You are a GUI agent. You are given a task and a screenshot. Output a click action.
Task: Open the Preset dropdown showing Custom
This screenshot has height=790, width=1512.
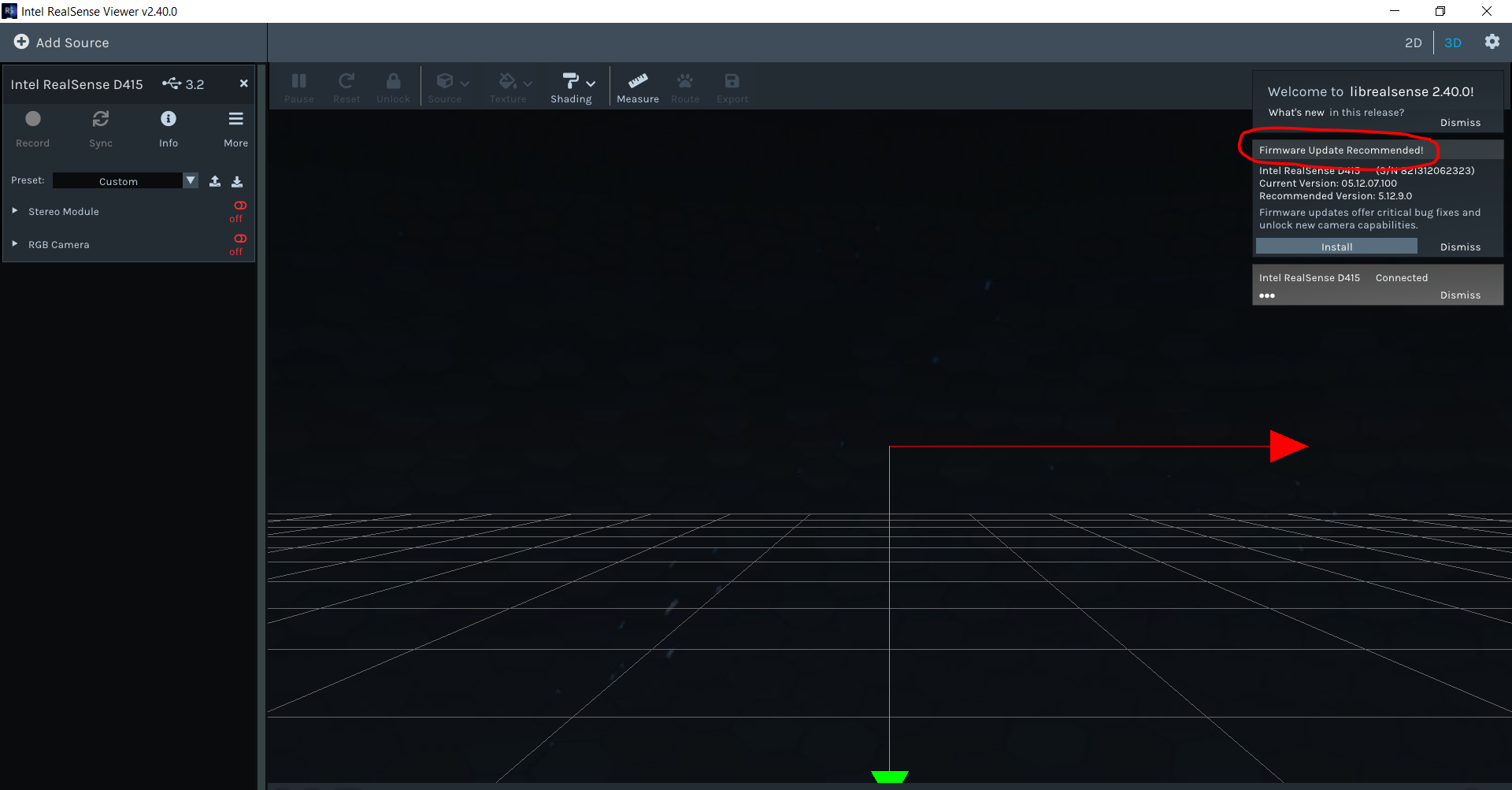(125, 180)
